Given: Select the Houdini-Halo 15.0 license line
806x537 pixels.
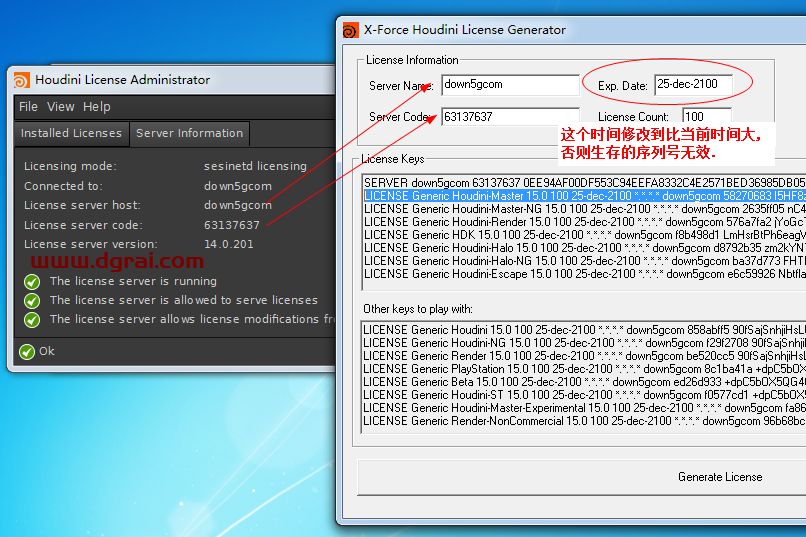Looking at the screenshot, I should [584, 248].
